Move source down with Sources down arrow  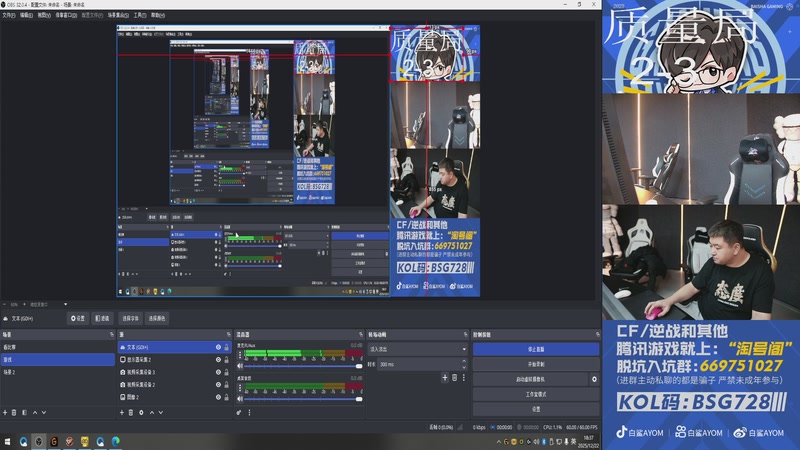161,412
